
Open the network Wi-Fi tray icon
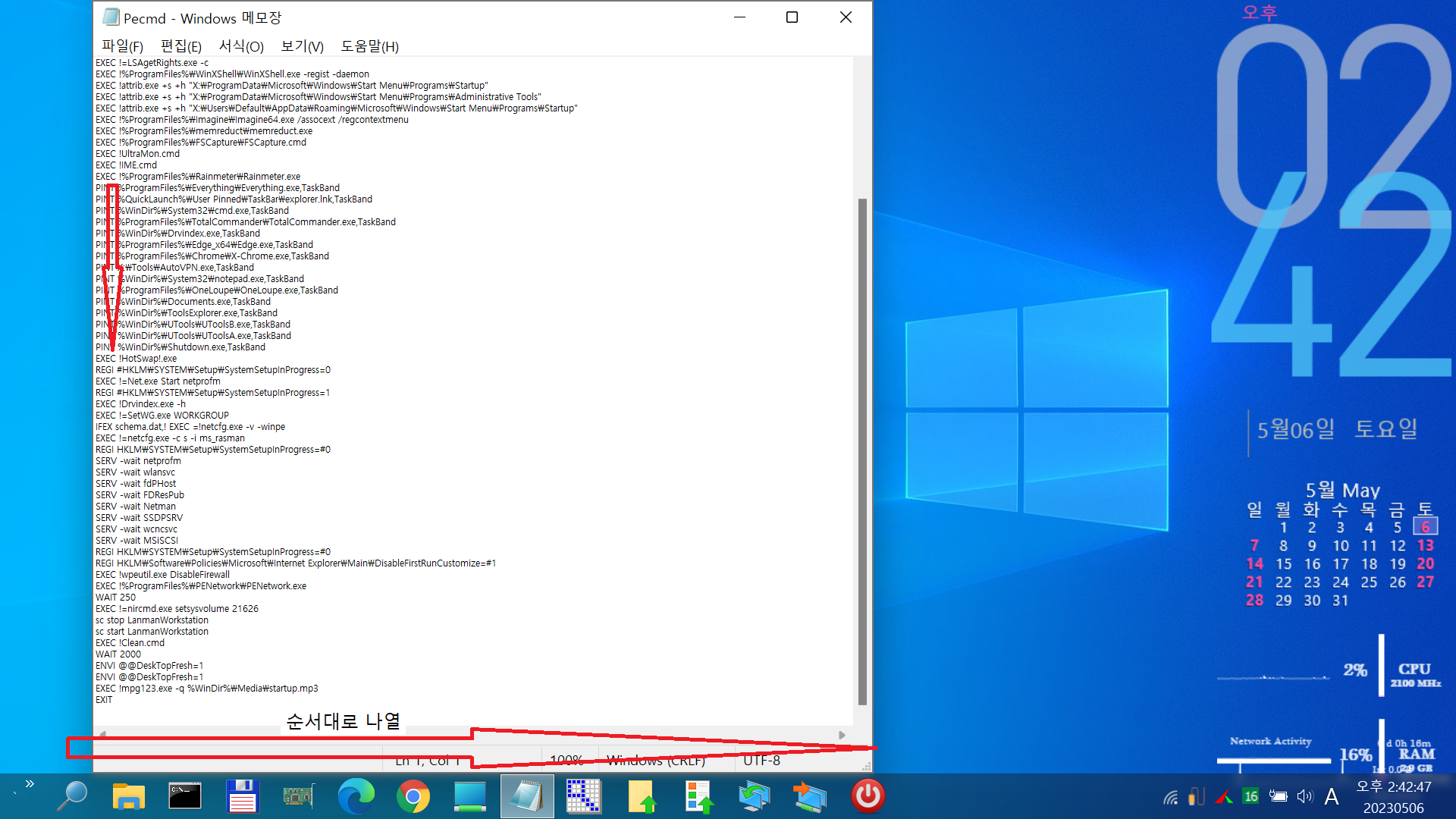point(1171,796)
